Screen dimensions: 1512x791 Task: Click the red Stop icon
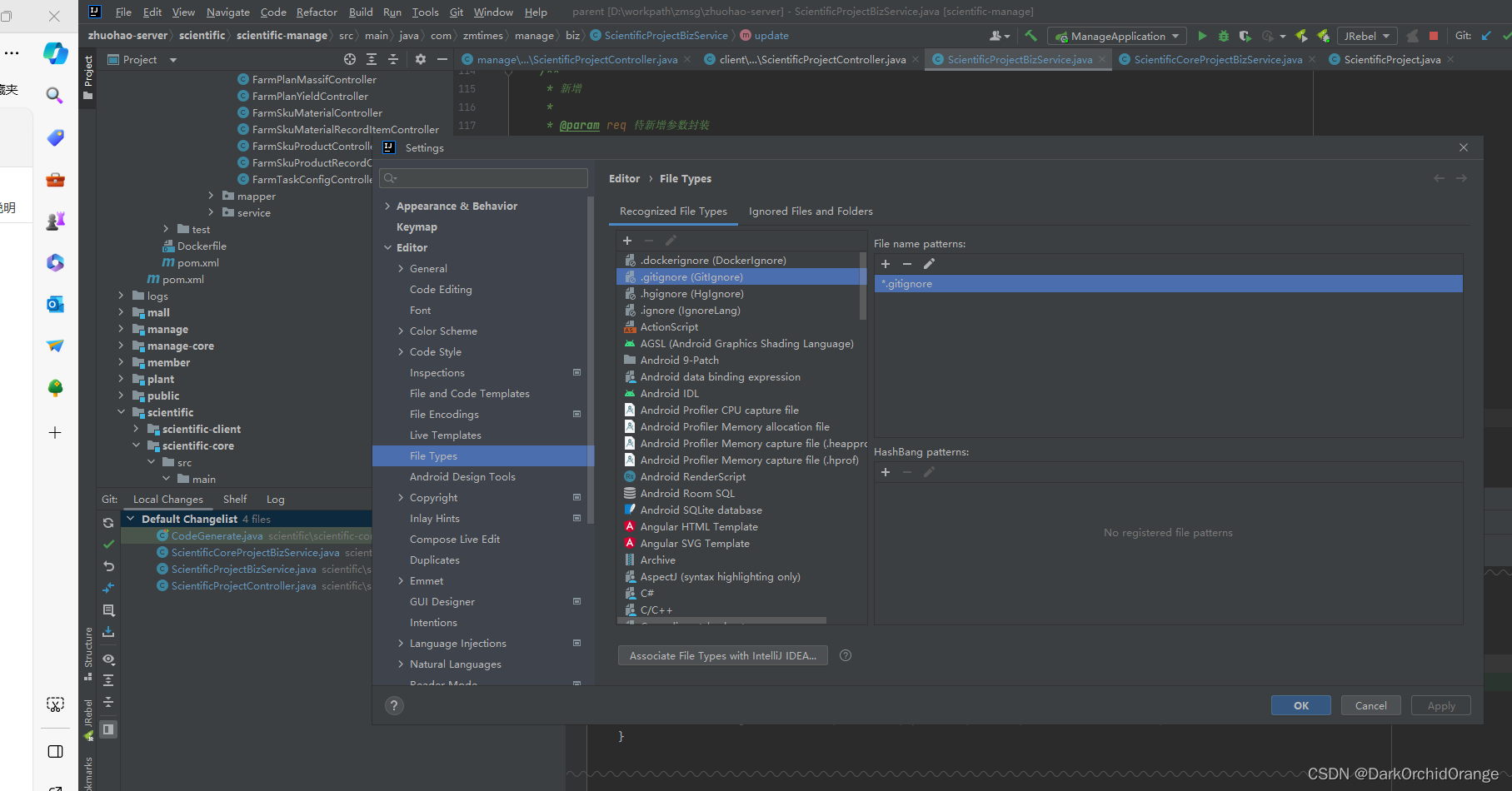pos(1434,36)
